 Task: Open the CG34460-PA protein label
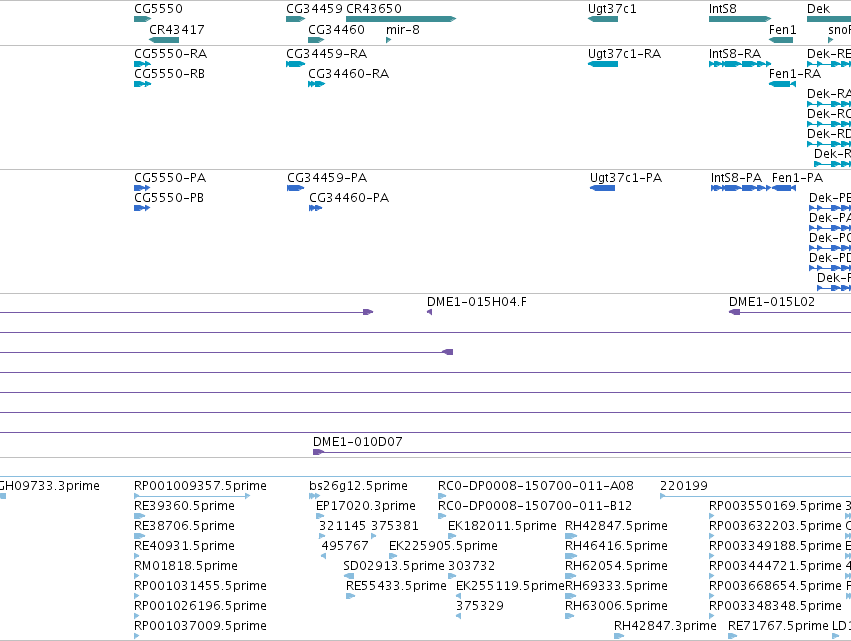click(x=349, y=198)
